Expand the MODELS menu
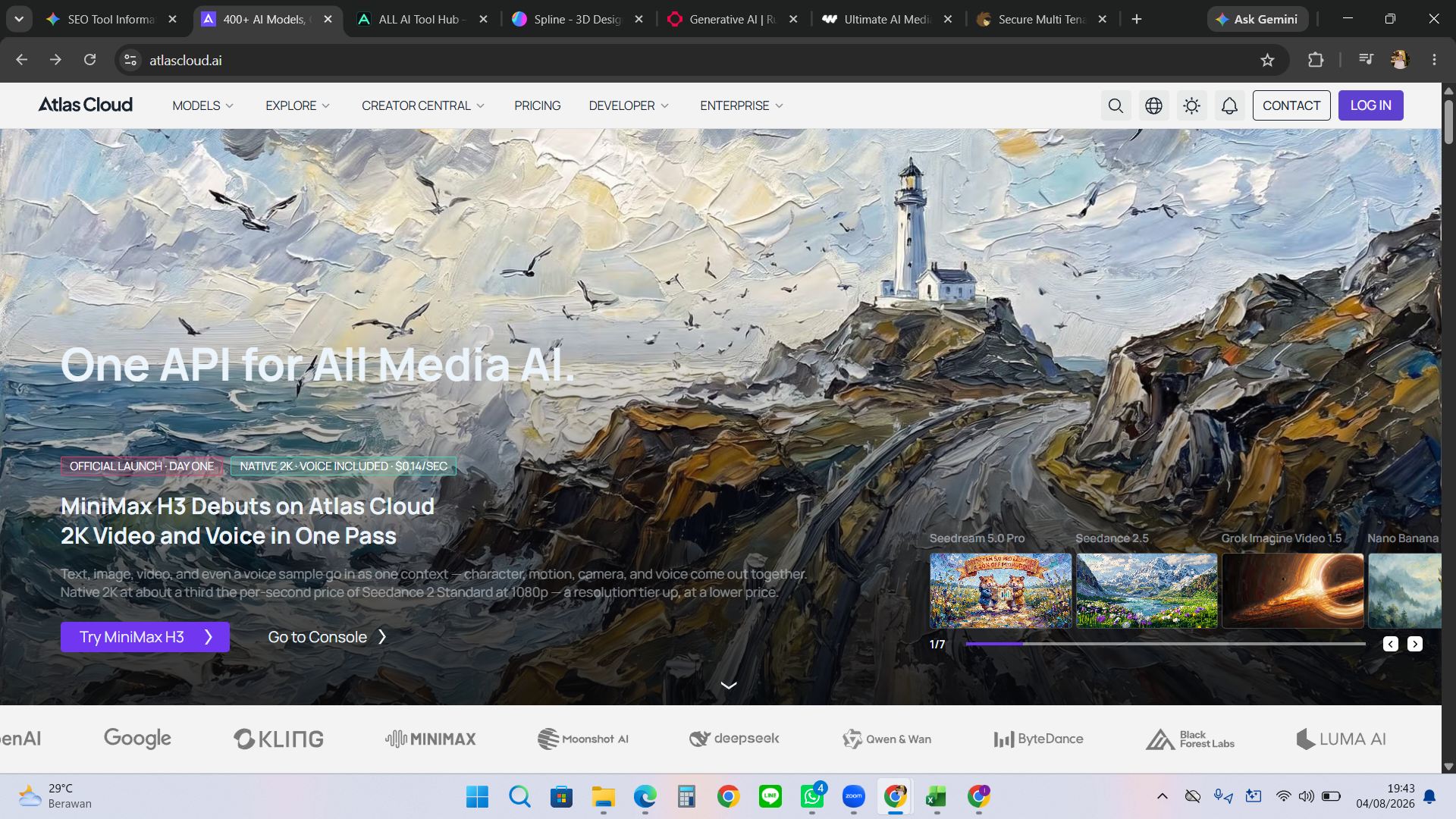The image size is (1456, 819). click(x=202, y=105)
